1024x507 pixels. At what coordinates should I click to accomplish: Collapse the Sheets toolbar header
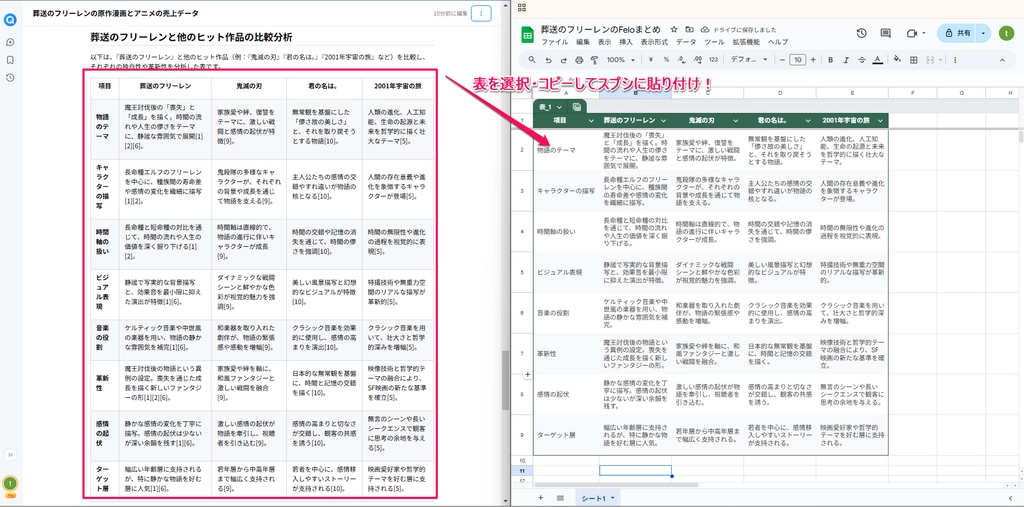point(1003,60)
